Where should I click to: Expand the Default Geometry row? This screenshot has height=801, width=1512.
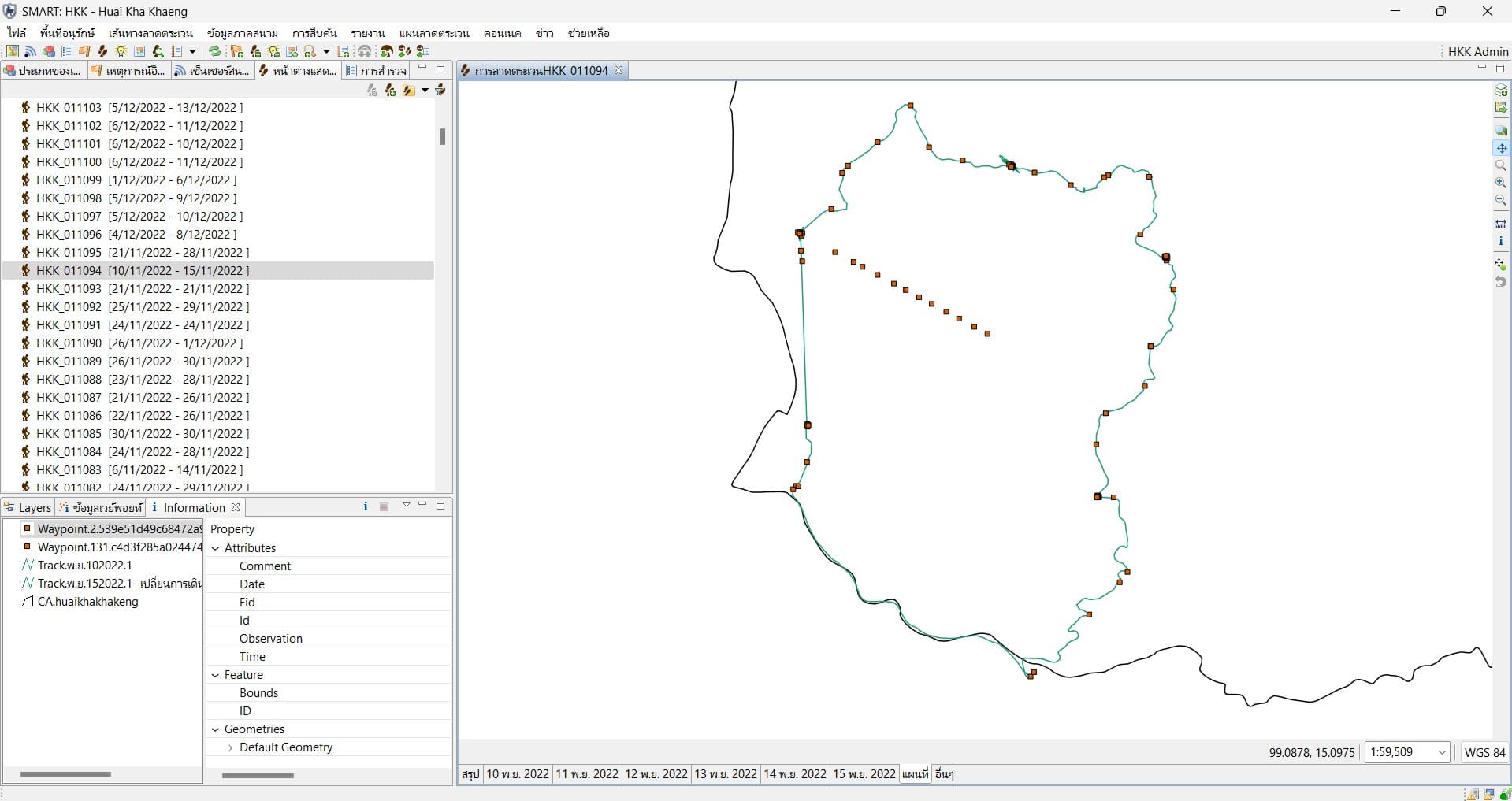click(x=230, y=747)
